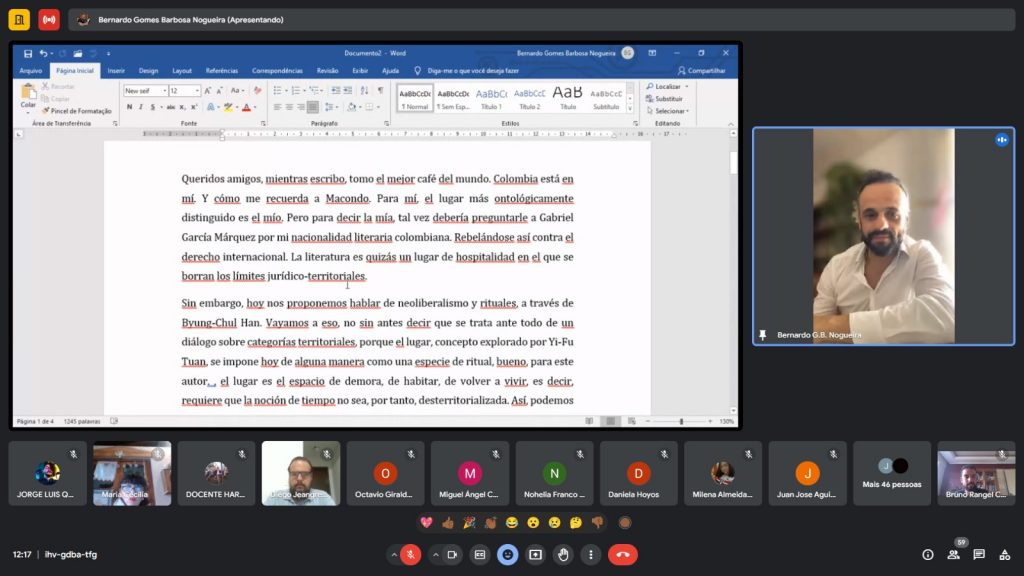Switch to the Layout ribbon tab
Screen dimensions: 1024x576
182,71
